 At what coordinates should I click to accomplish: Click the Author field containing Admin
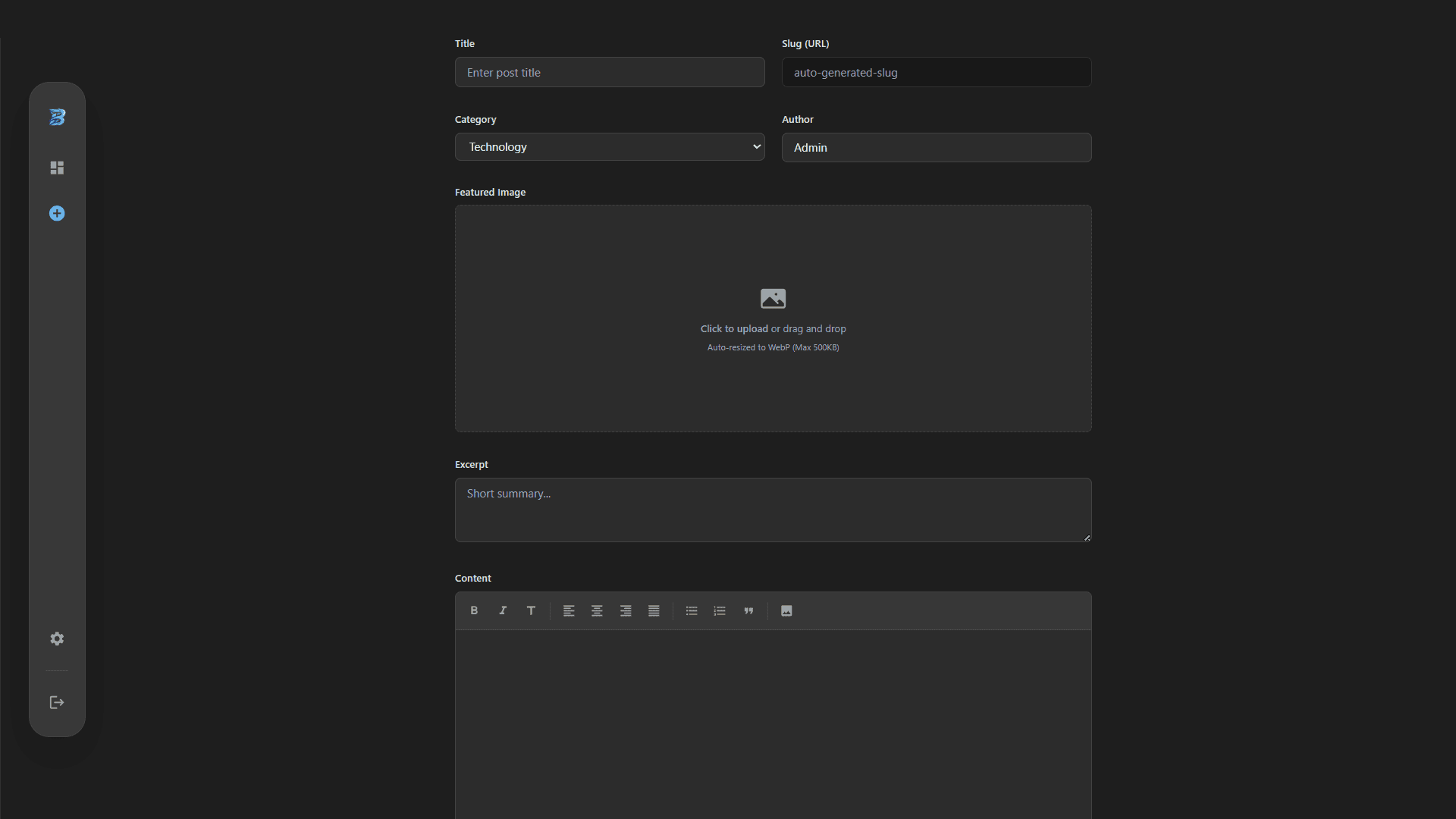click(x=937, y=148)
